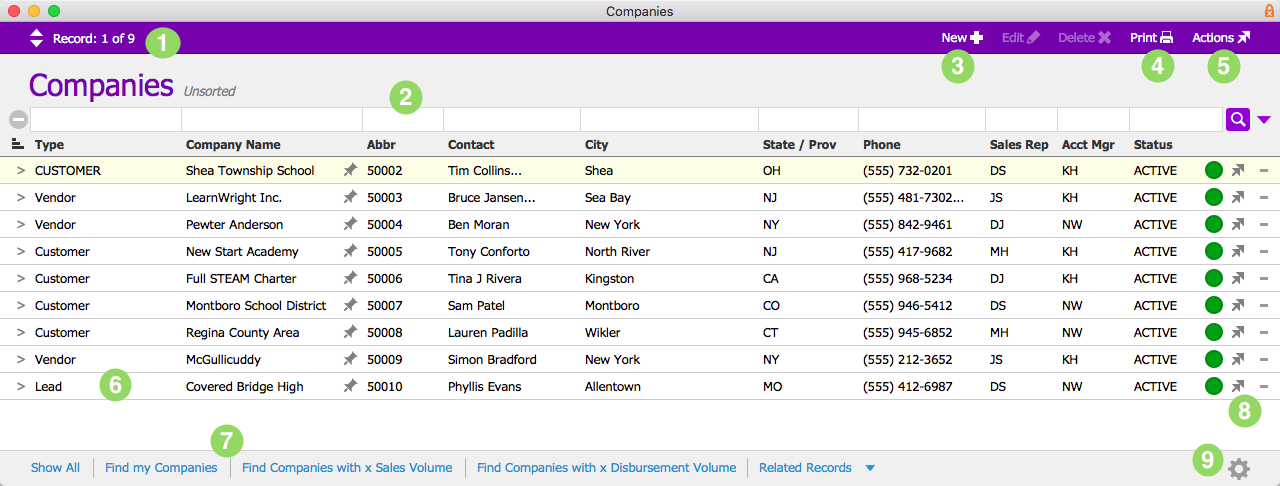The image size is (1280, 486).
Task: Toggle green status dot for New Start Academy
Action: pyautogui.click(x=1214, y=251)
